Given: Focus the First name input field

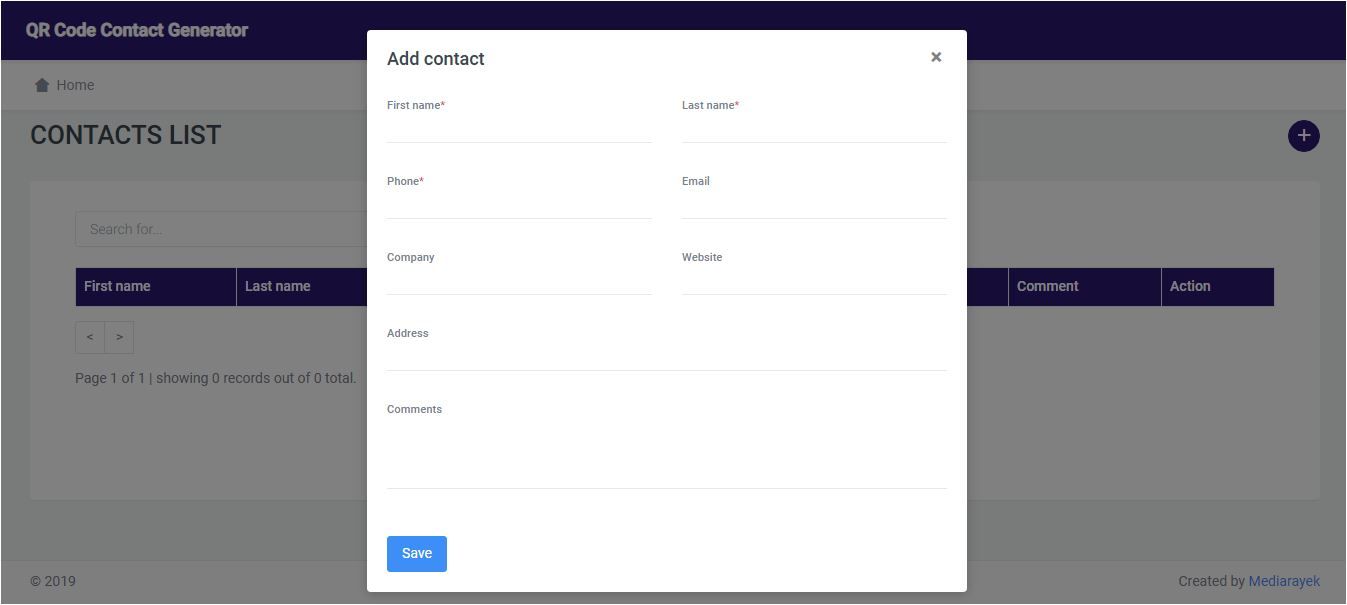Looking at the screenshot, I should (x=519, y=129).
